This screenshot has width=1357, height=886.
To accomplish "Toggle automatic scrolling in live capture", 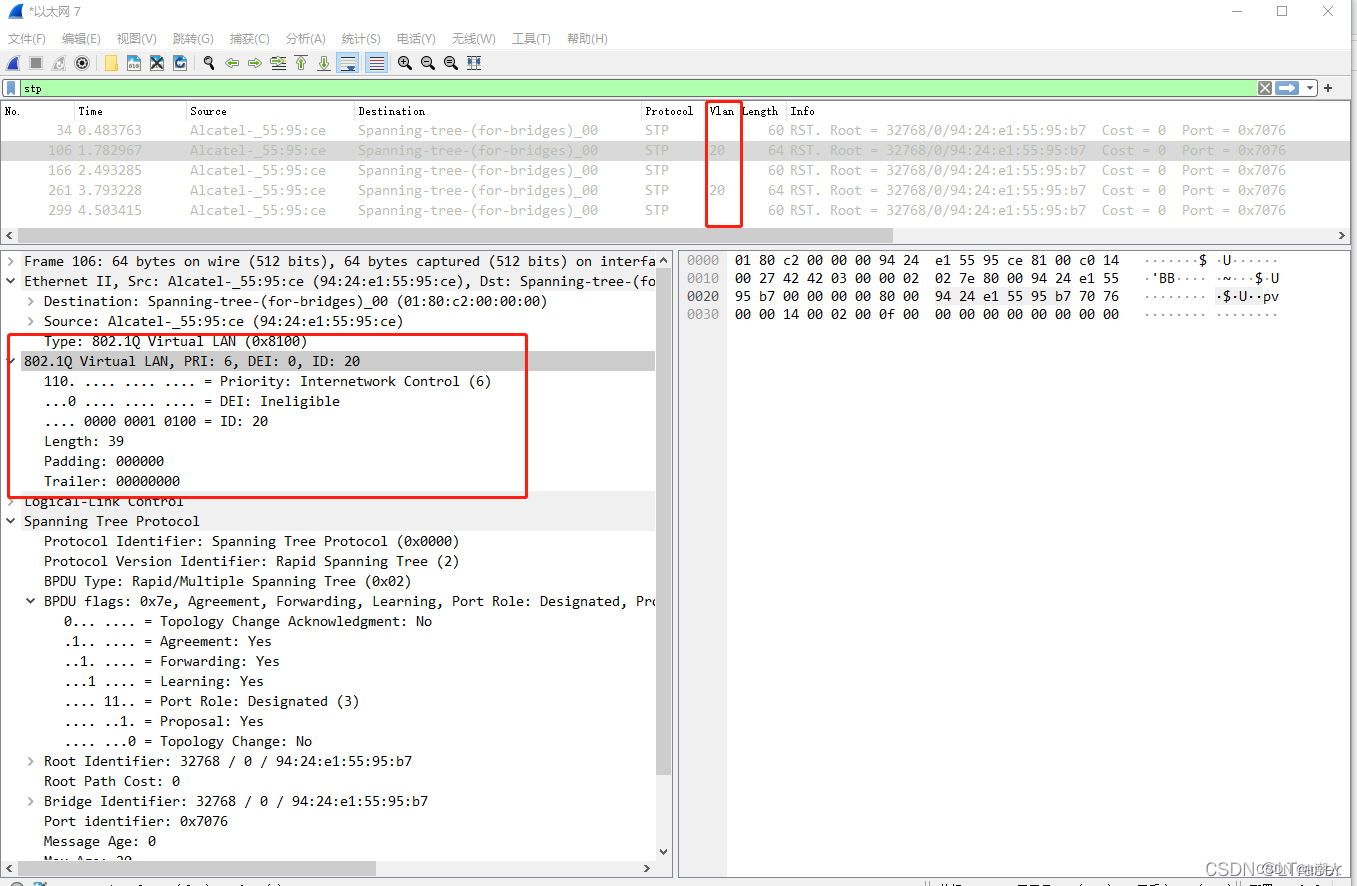I will pyautogui.click(x=349, y=63).
